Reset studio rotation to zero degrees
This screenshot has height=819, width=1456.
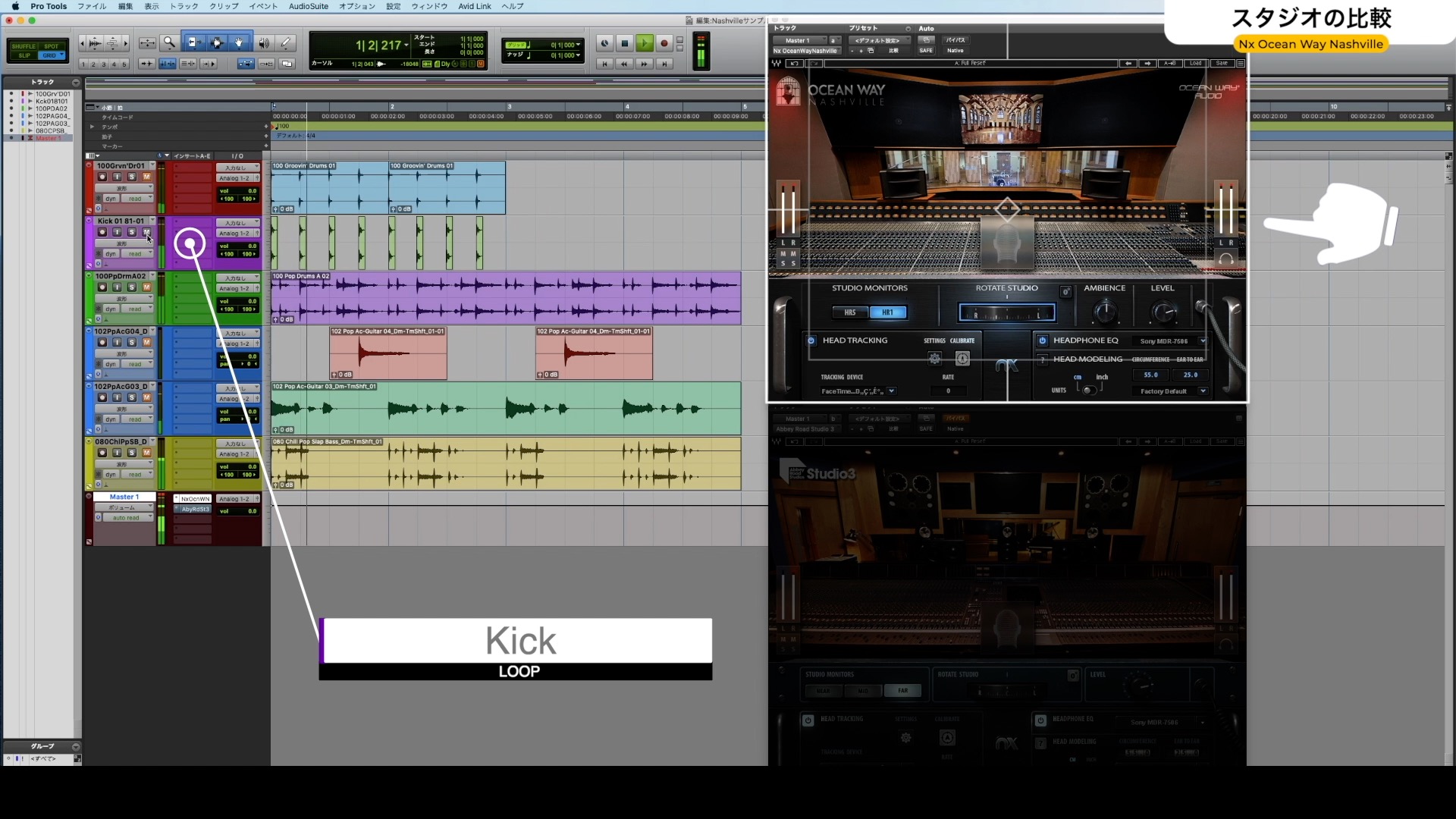tap(1065, 292)
